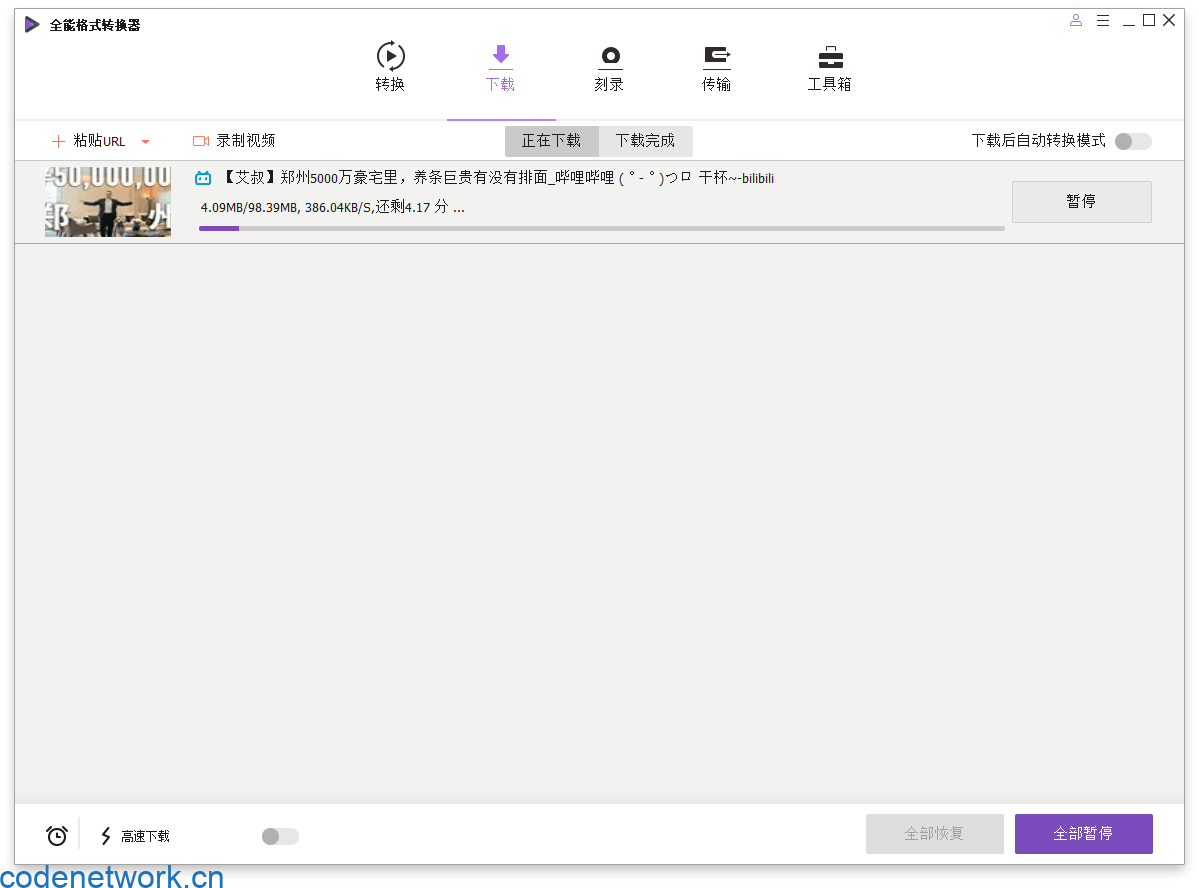This screenshot has height=888, width=1199.
Task: Click the download progress bar
Action: 600,228
